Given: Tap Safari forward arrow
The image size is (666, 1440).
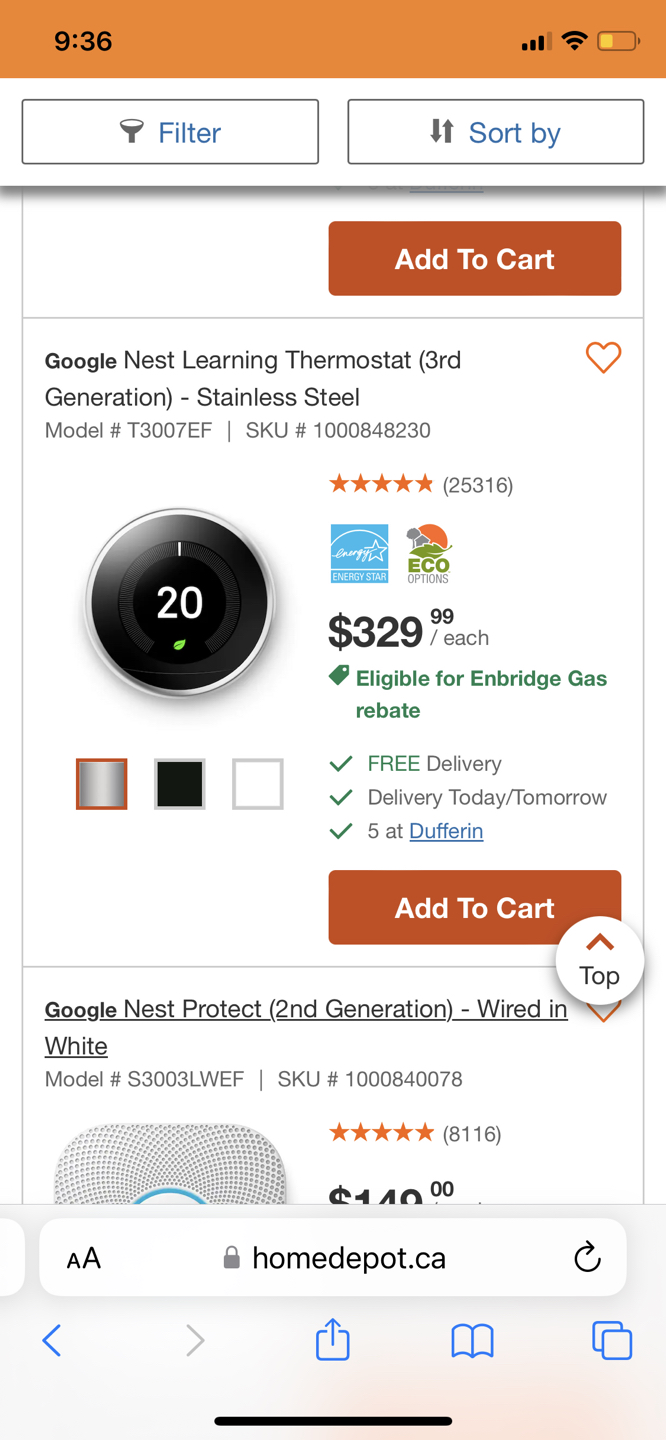Looking at the screenshot, I should pos(194,1340).
